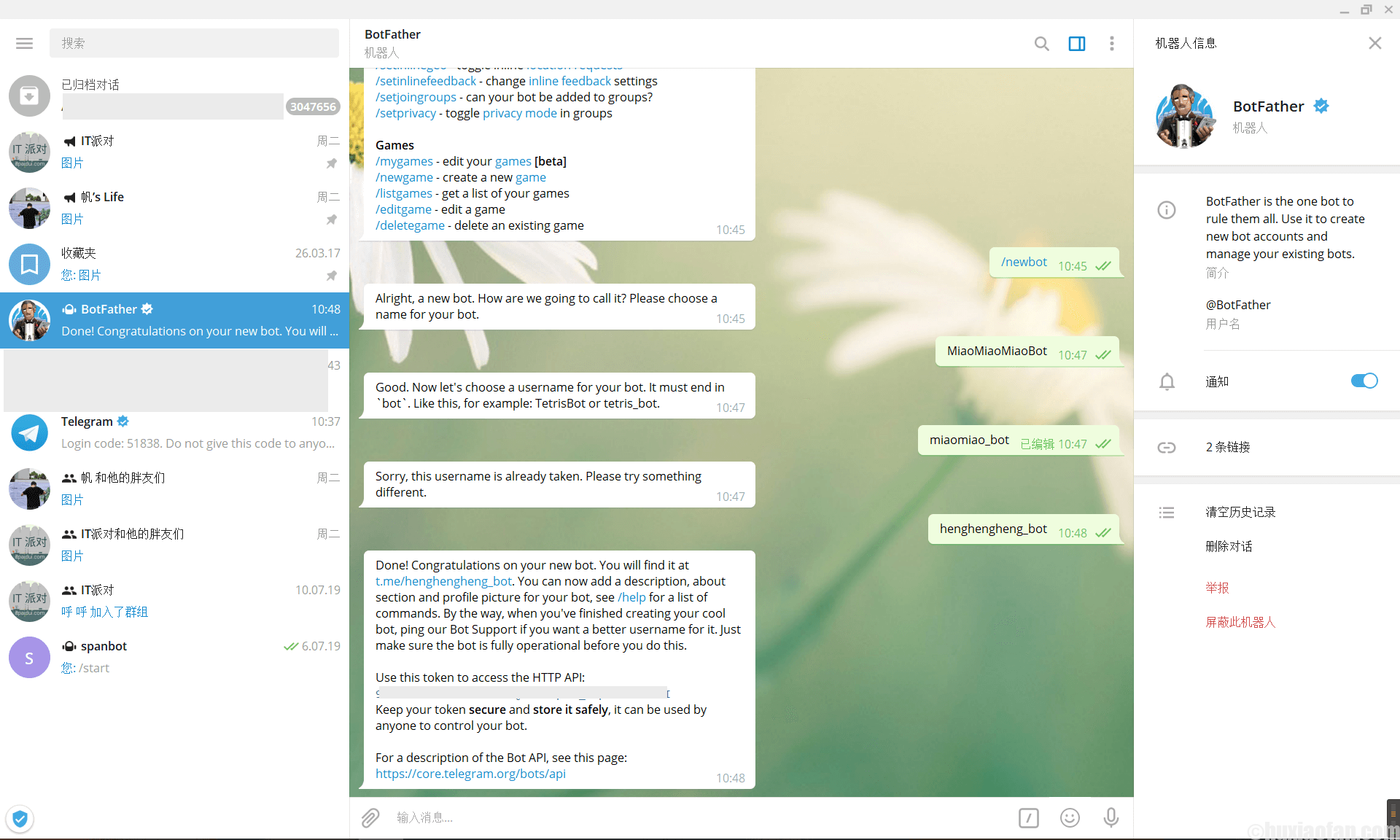Open the Telegram service chat
The width and height of the screenshot is (1400, 840).
175,432
